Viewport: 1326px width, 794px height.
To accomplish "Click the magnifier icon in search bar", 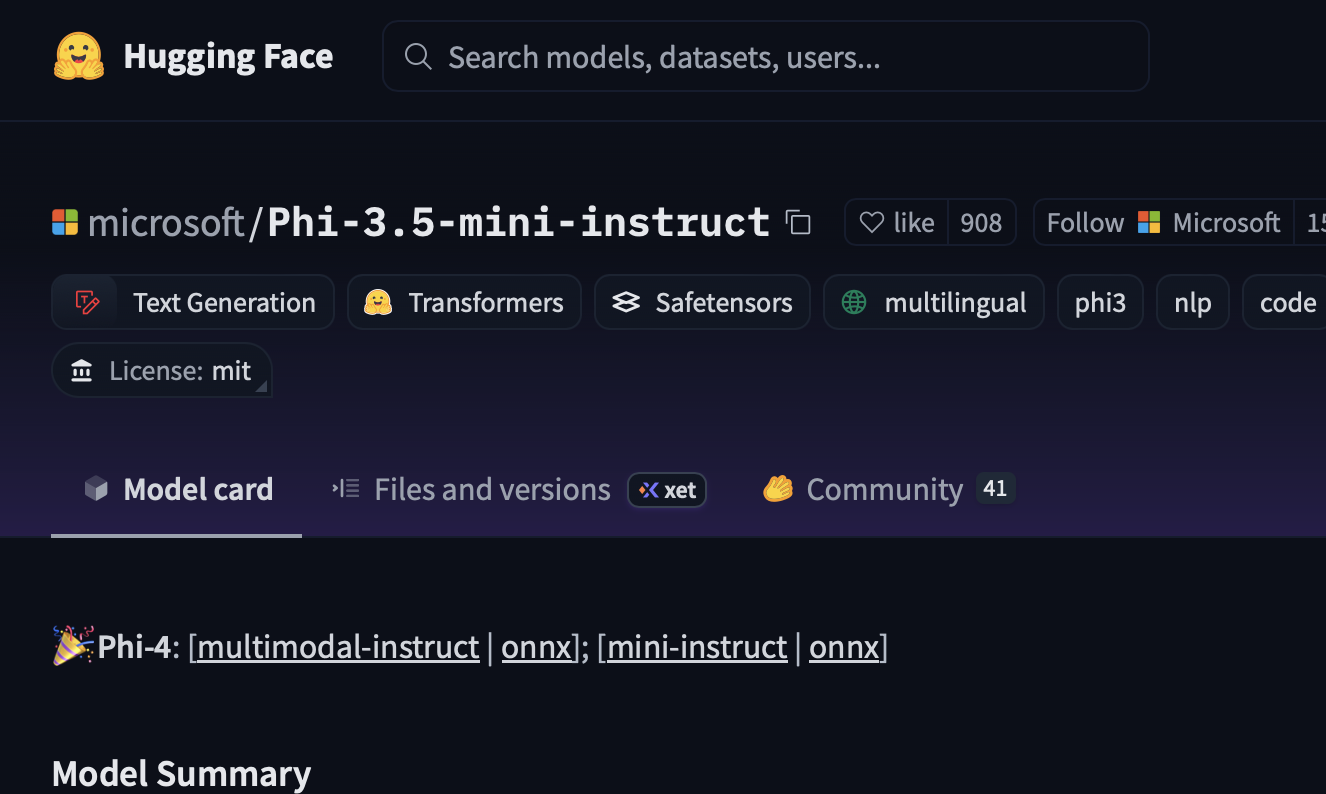I will tap(417, 57).
